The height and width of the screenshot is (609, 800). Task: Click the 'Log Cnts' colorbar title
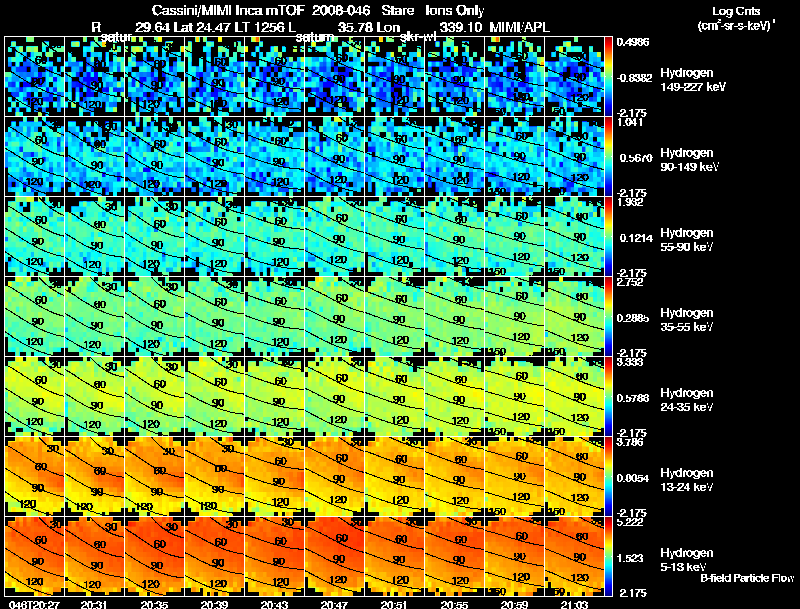[x=736, y=11]
